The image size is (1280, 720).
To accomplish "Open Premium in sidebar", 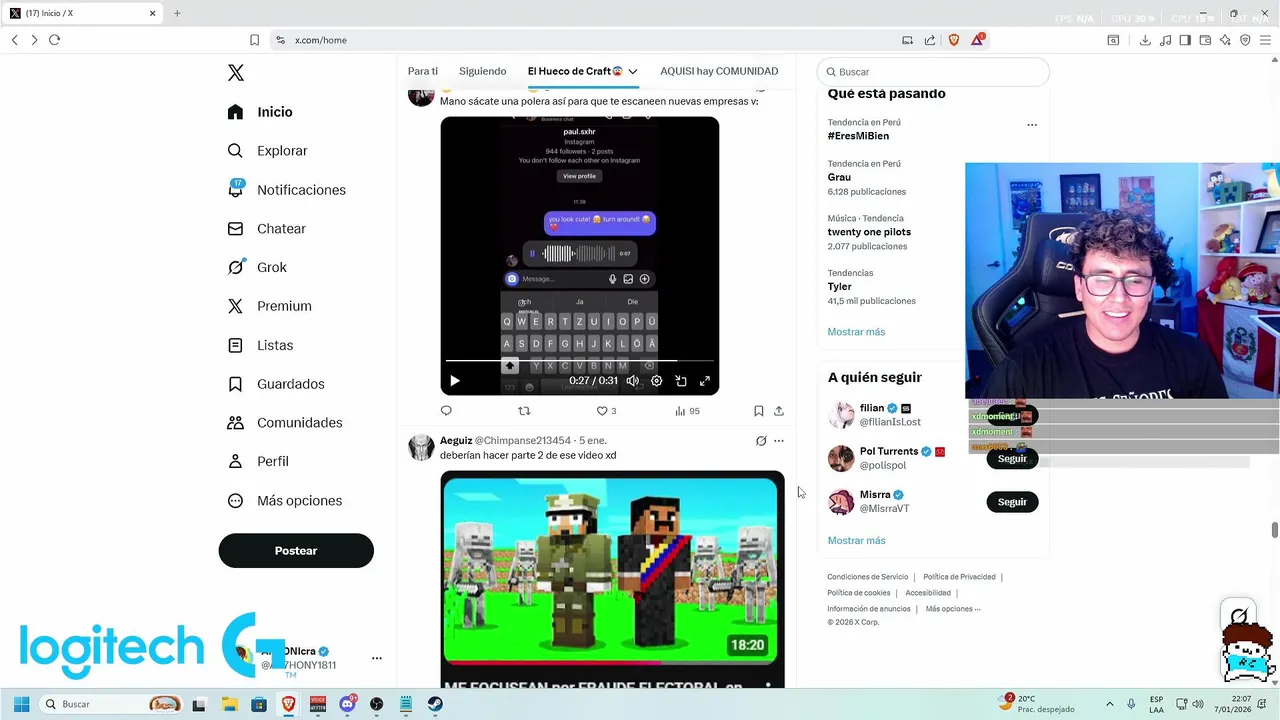I will (x=269, y=306).
